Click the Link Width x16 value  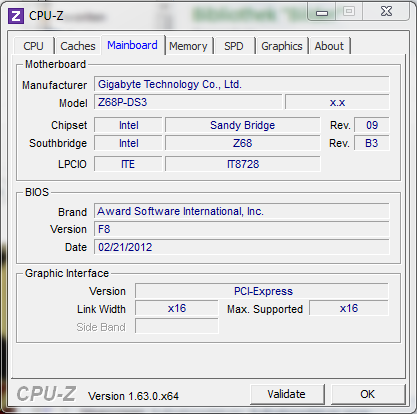coord(177,308)
